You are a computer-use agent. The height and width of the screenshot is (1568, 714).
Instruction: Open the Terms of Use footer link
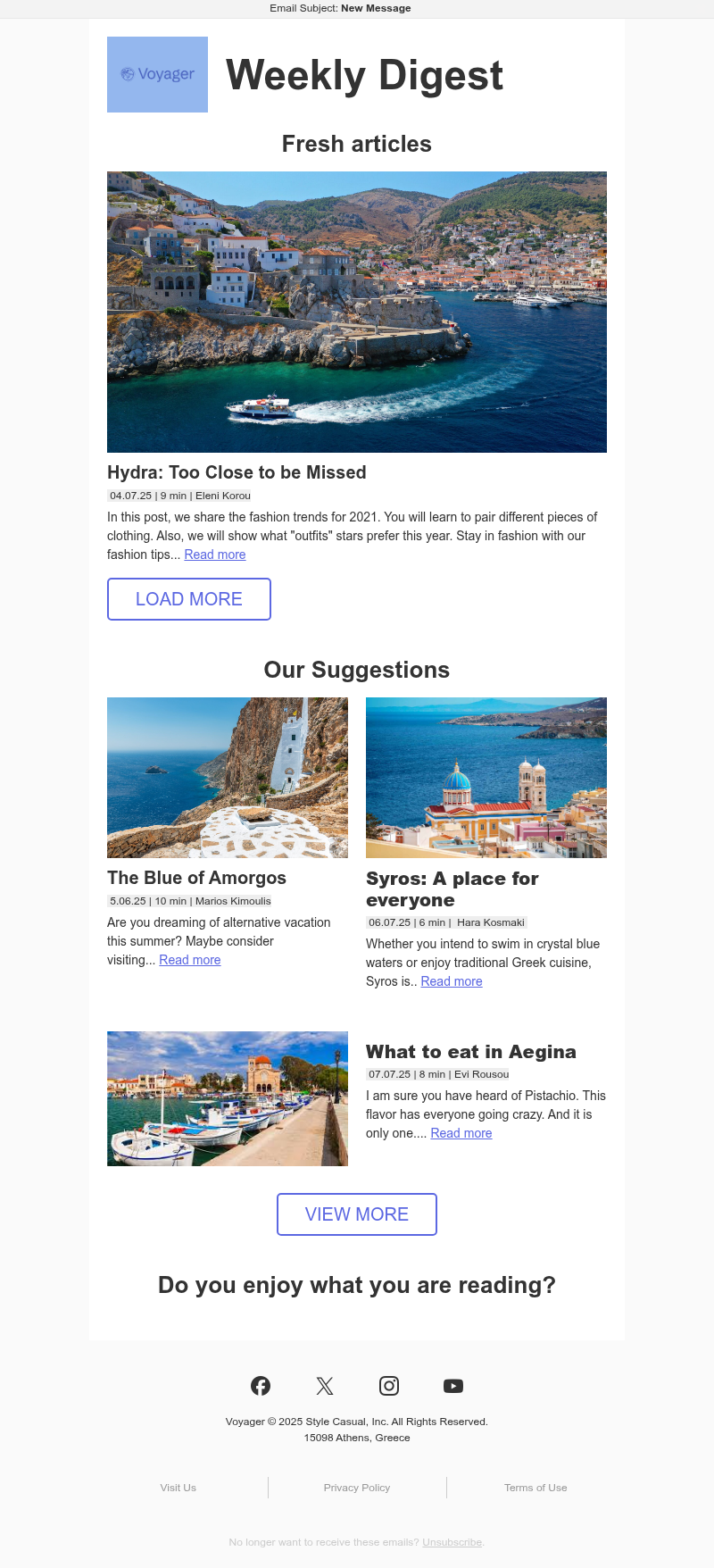pyautogui.click(x=535, y=1488)
